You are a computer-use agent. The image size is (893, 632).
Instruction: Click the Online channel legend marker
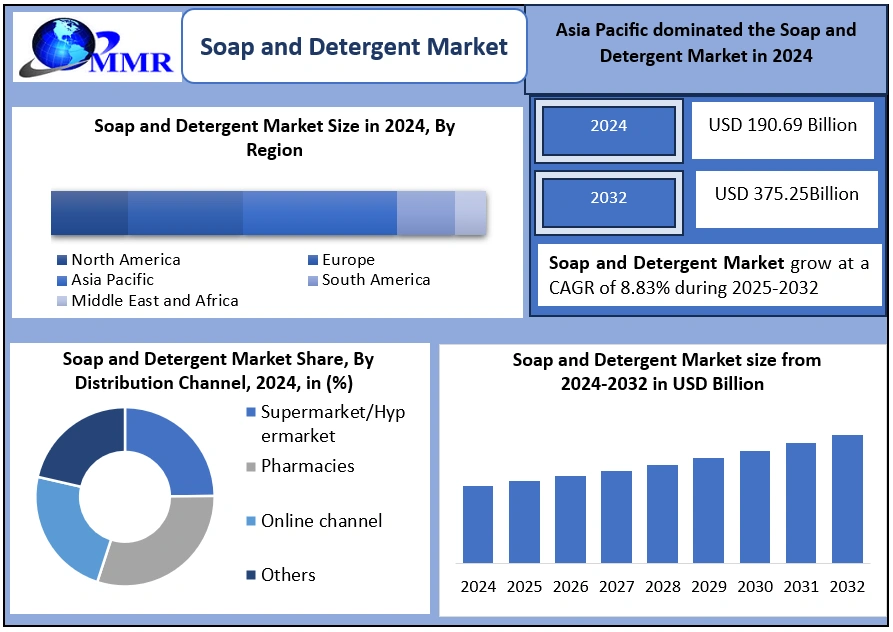[x=250, y=522]
